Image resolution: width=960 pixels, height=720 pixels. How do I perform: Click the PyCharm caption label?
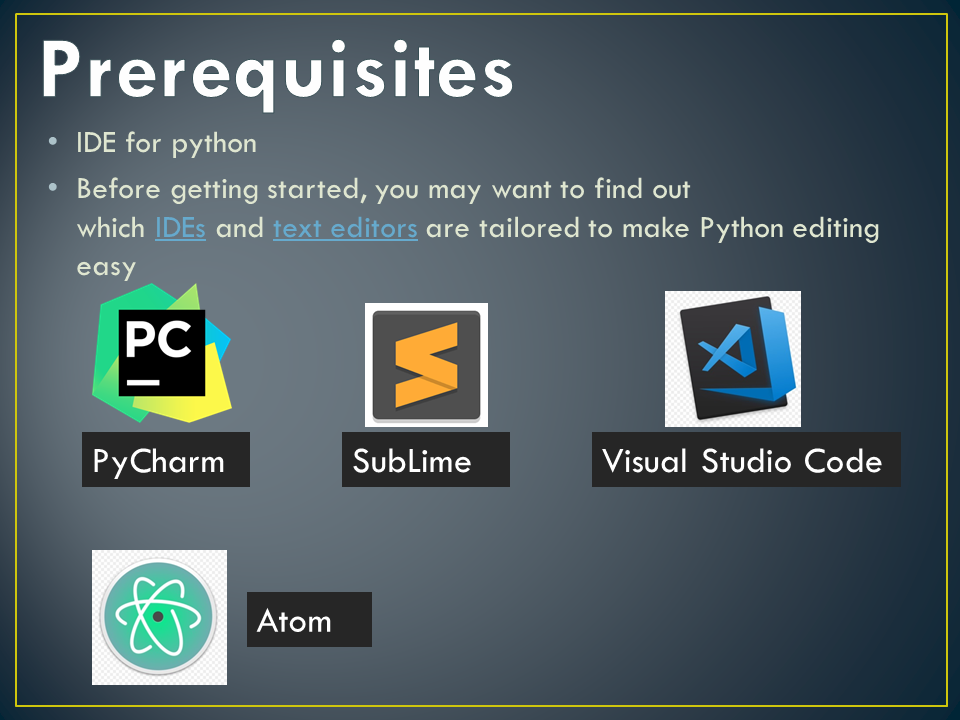[165, 460]
